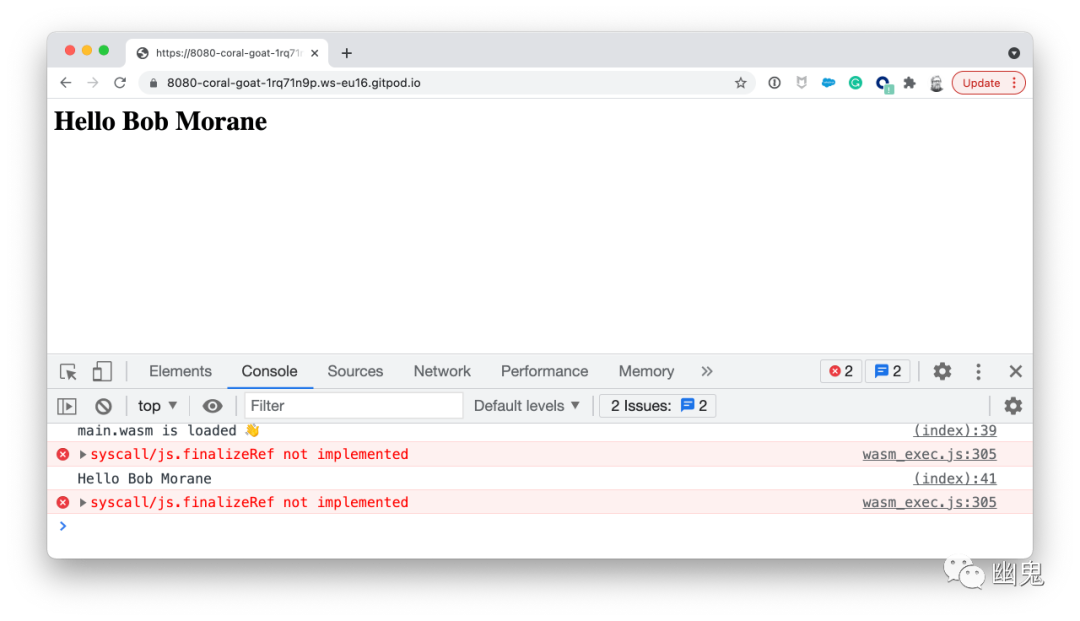Activate the inspect element picker

[68, 372]
